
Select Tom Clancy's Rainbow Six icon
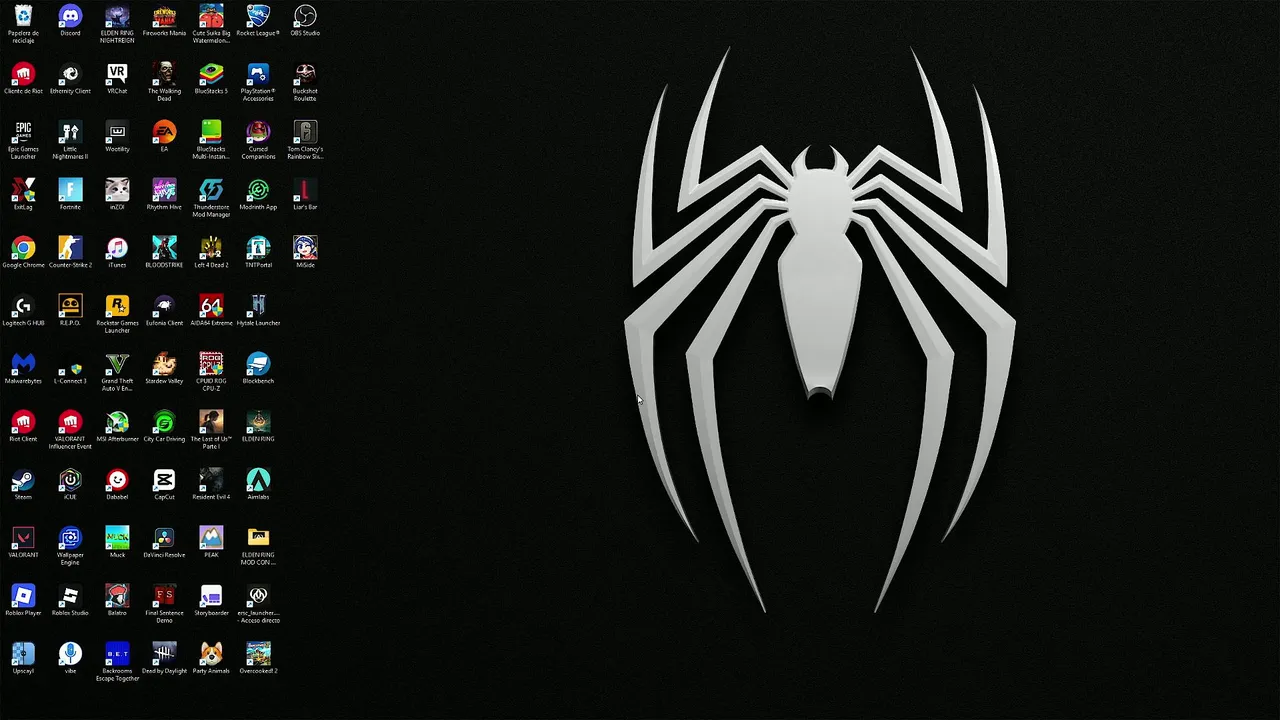305,133
